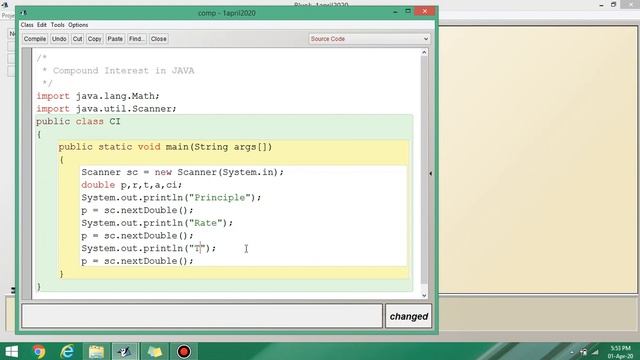This screenshot has height=360, width=640.
Task: Minimize the comp editor window
Action: point(395,12)
